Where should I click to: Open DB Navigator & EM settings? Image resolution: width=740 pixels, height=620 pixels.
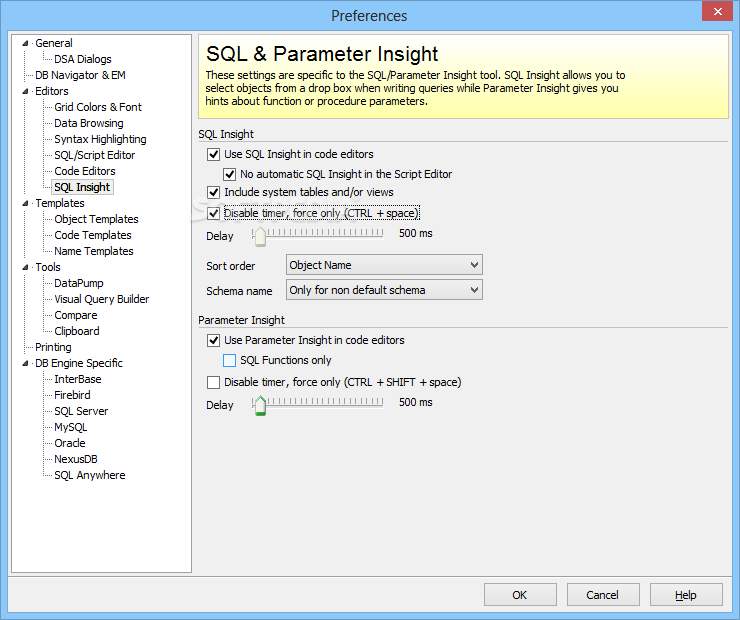click(80, 75)
